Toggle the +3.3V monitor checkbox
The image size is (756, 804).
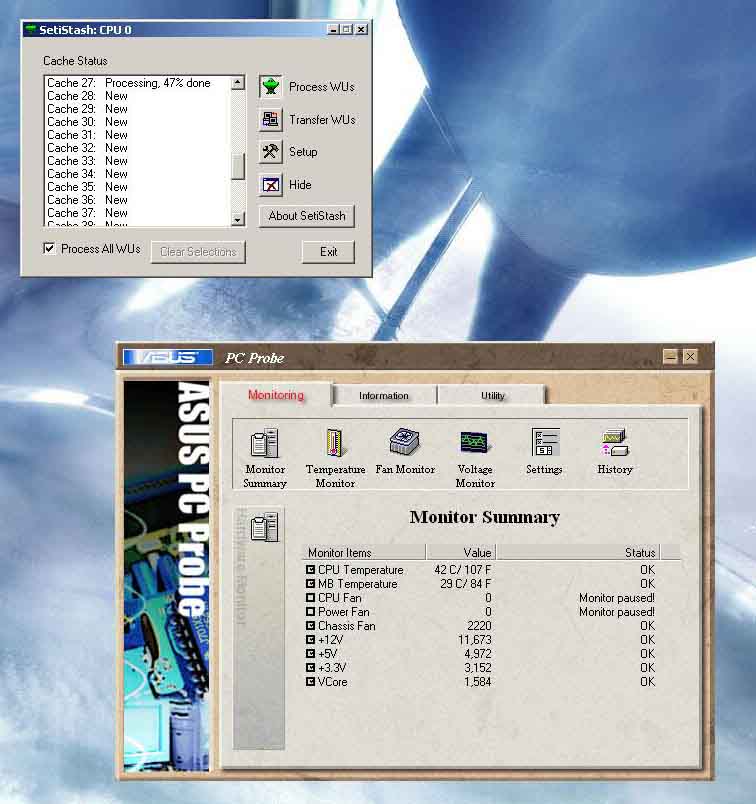pos(310,668)
